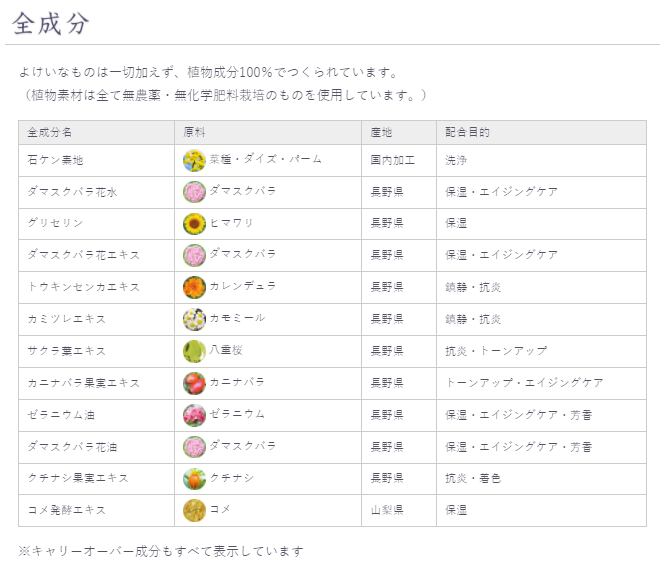This screenshot has width=666, height=570.
Task: Click the chamomile flower icon by カモミール
Action: (x=194, y=319)
